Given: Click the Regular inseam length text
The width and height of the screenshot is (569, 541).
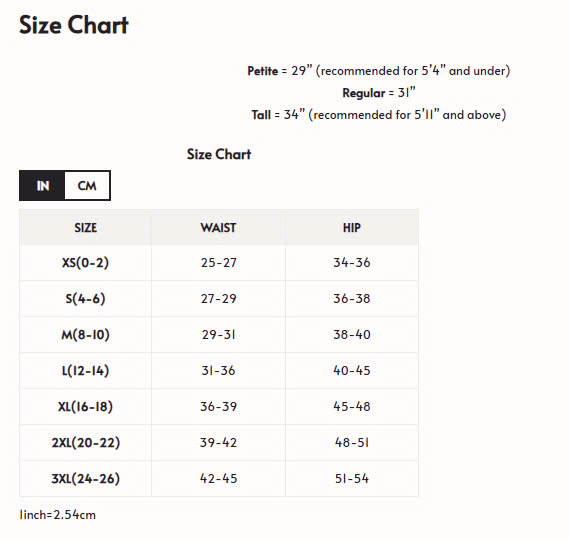Looking at the screenshot, I should pyautogui.click(x=378, y=93).
